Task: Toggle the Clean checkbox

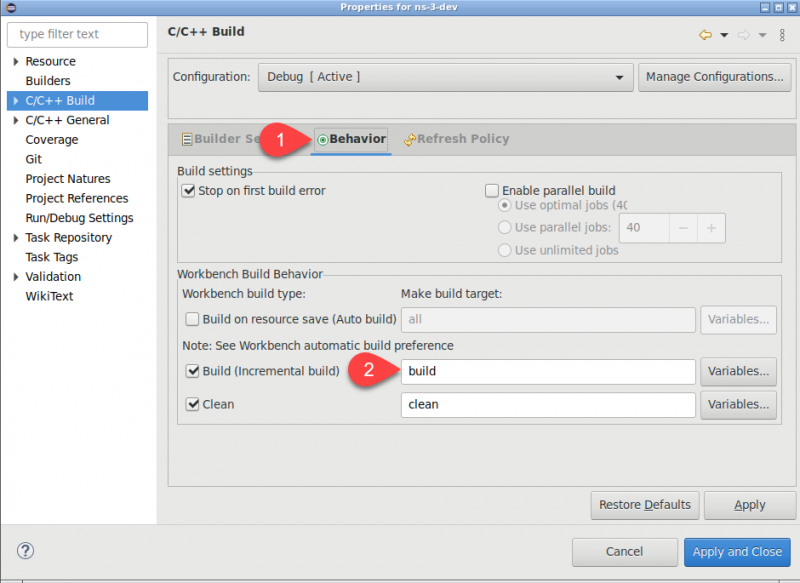Action: click(x=192, y=404)
